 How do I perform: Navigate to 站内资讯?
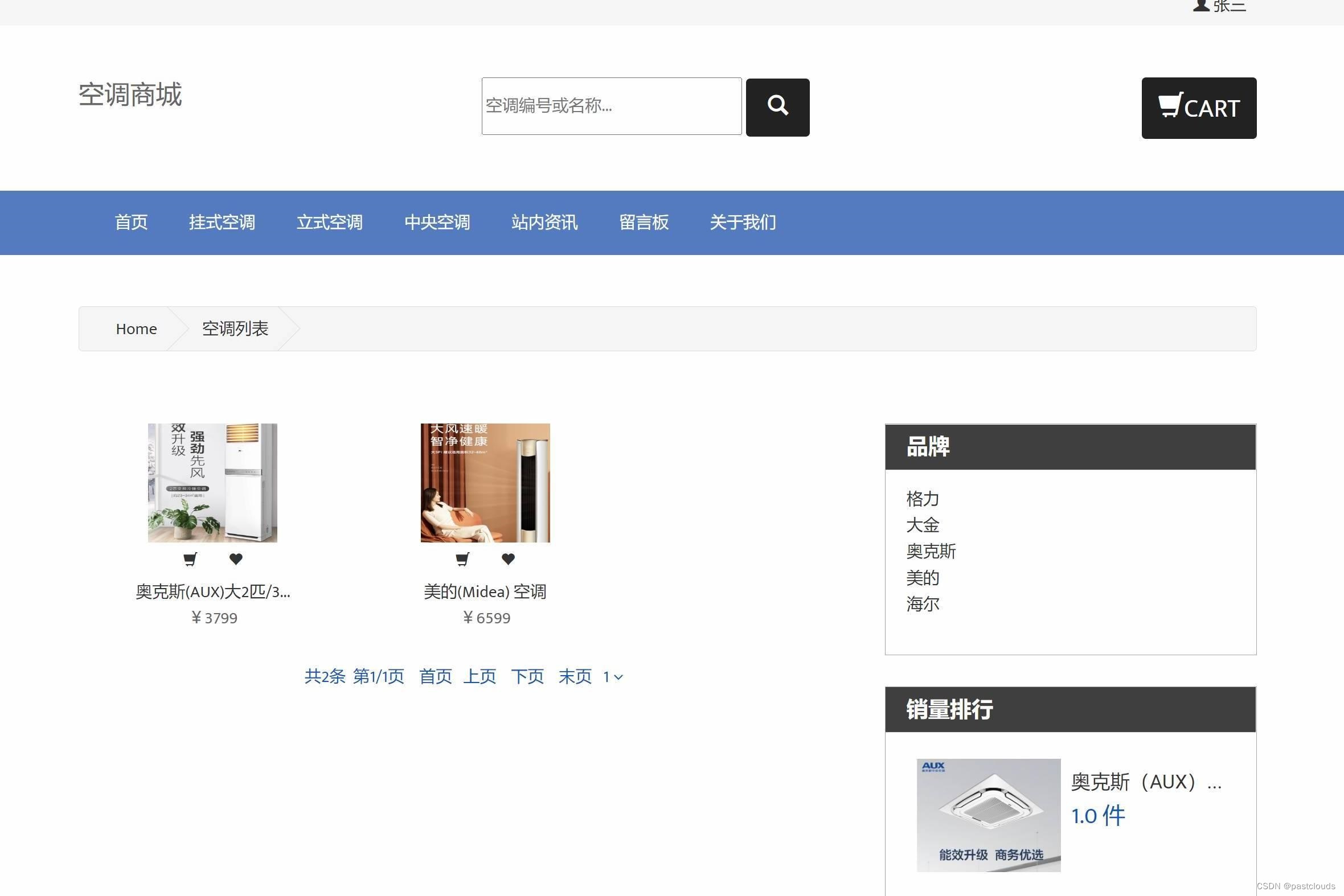point(544,222)
